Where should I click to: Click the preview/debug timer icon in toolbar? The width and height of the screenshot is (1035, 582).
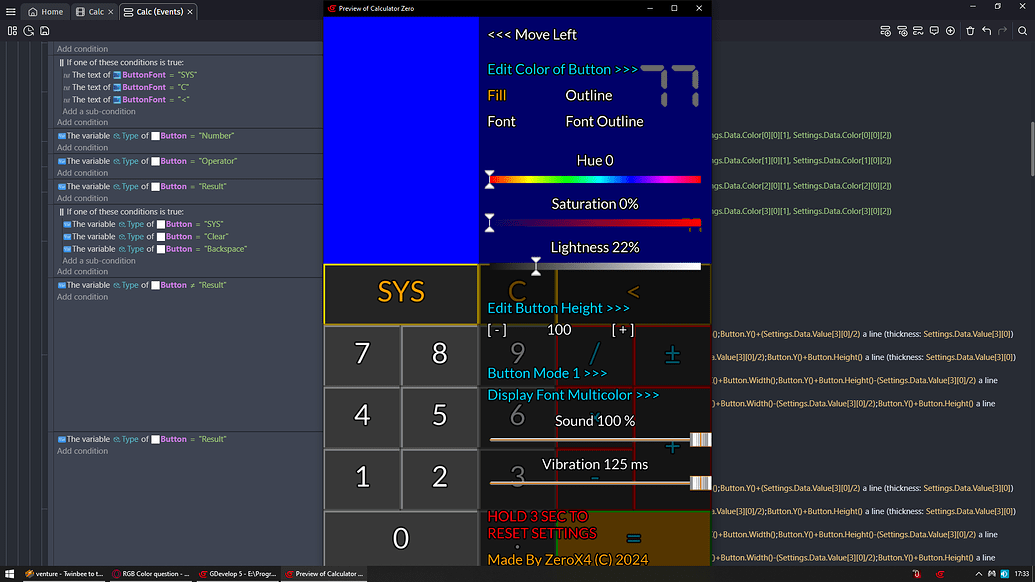(x=28, y=31)
